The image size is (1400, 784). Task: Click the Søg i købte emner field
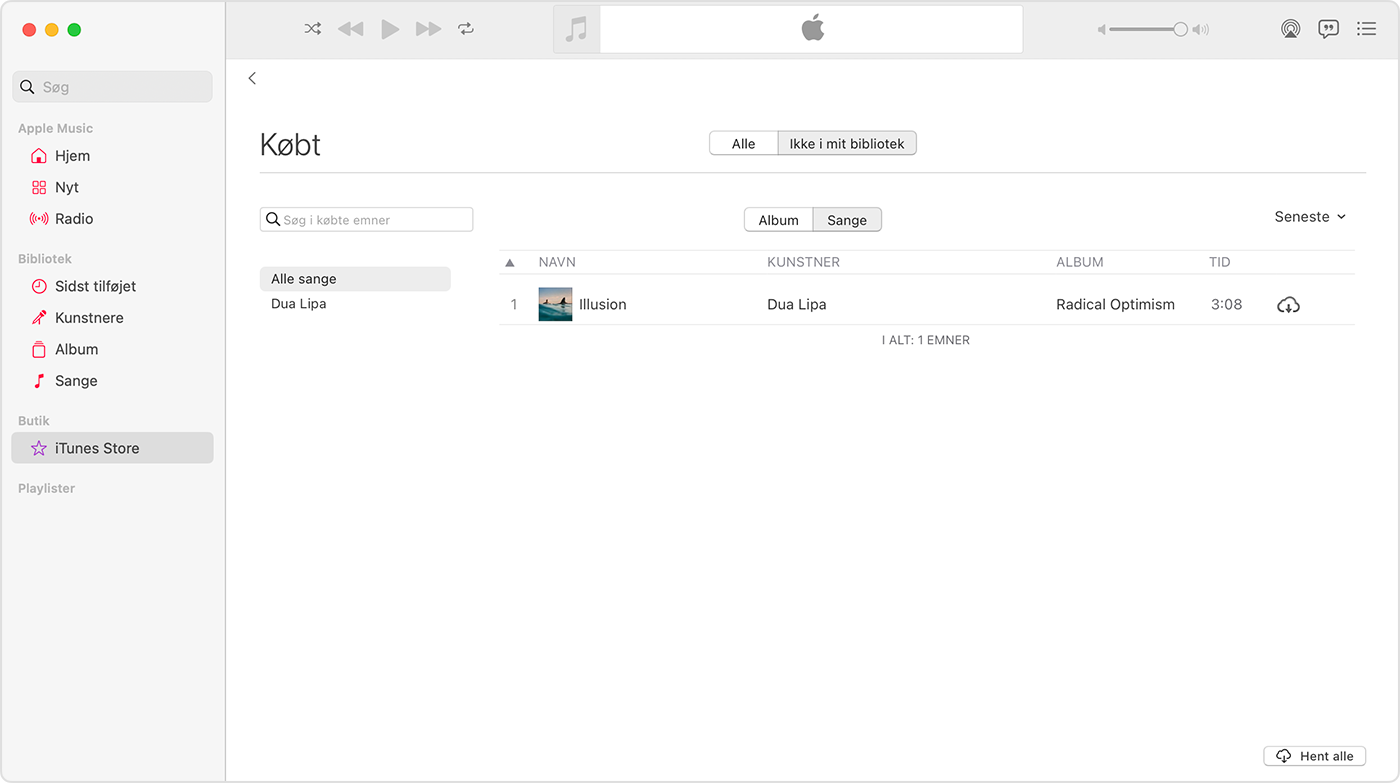coord(366,220)
